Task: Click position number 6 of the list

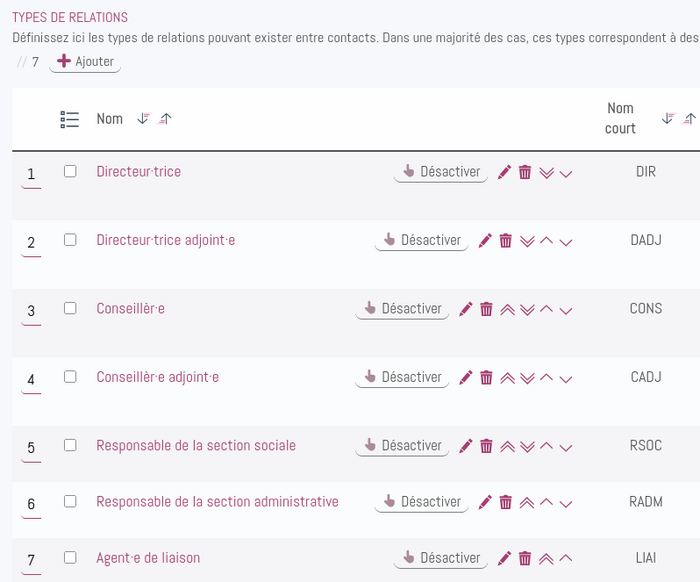Action: click(31, 504)
